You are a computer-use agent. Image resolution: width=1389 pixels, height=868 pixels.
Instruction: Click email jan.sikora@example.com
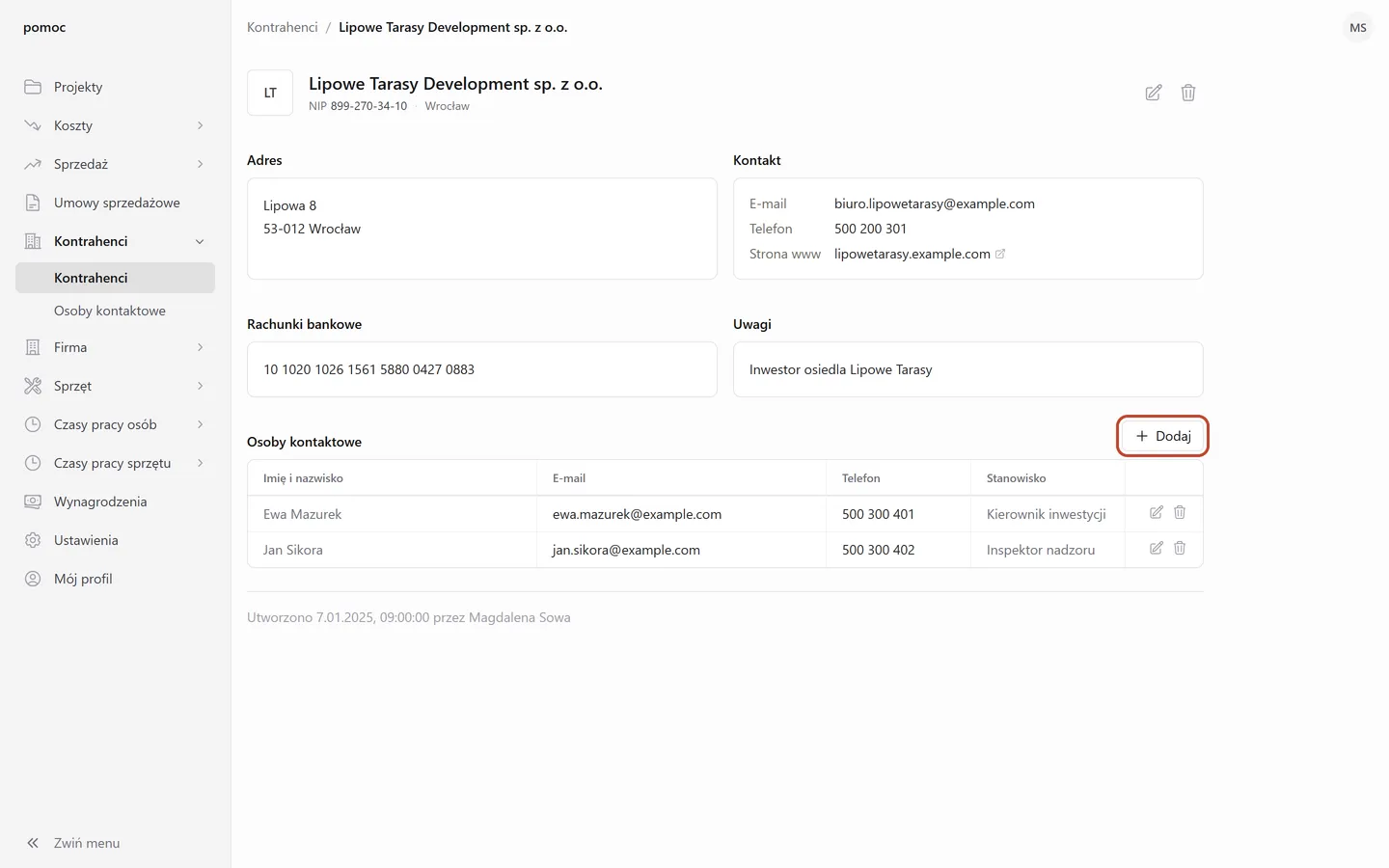(626, 550)
